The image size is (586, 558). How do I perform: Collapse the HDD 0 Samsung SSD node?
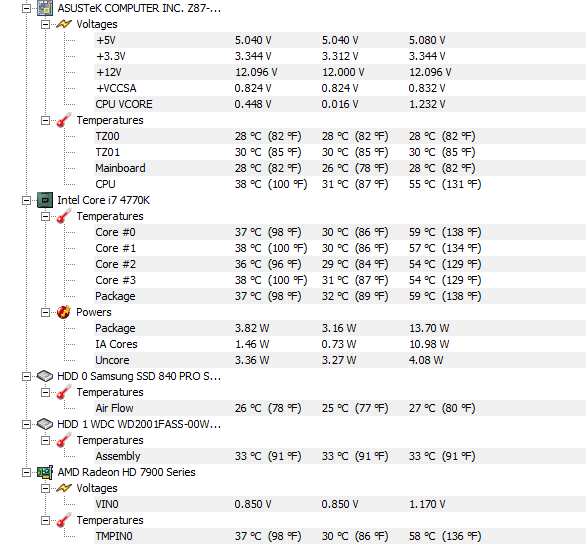(26, 376)
